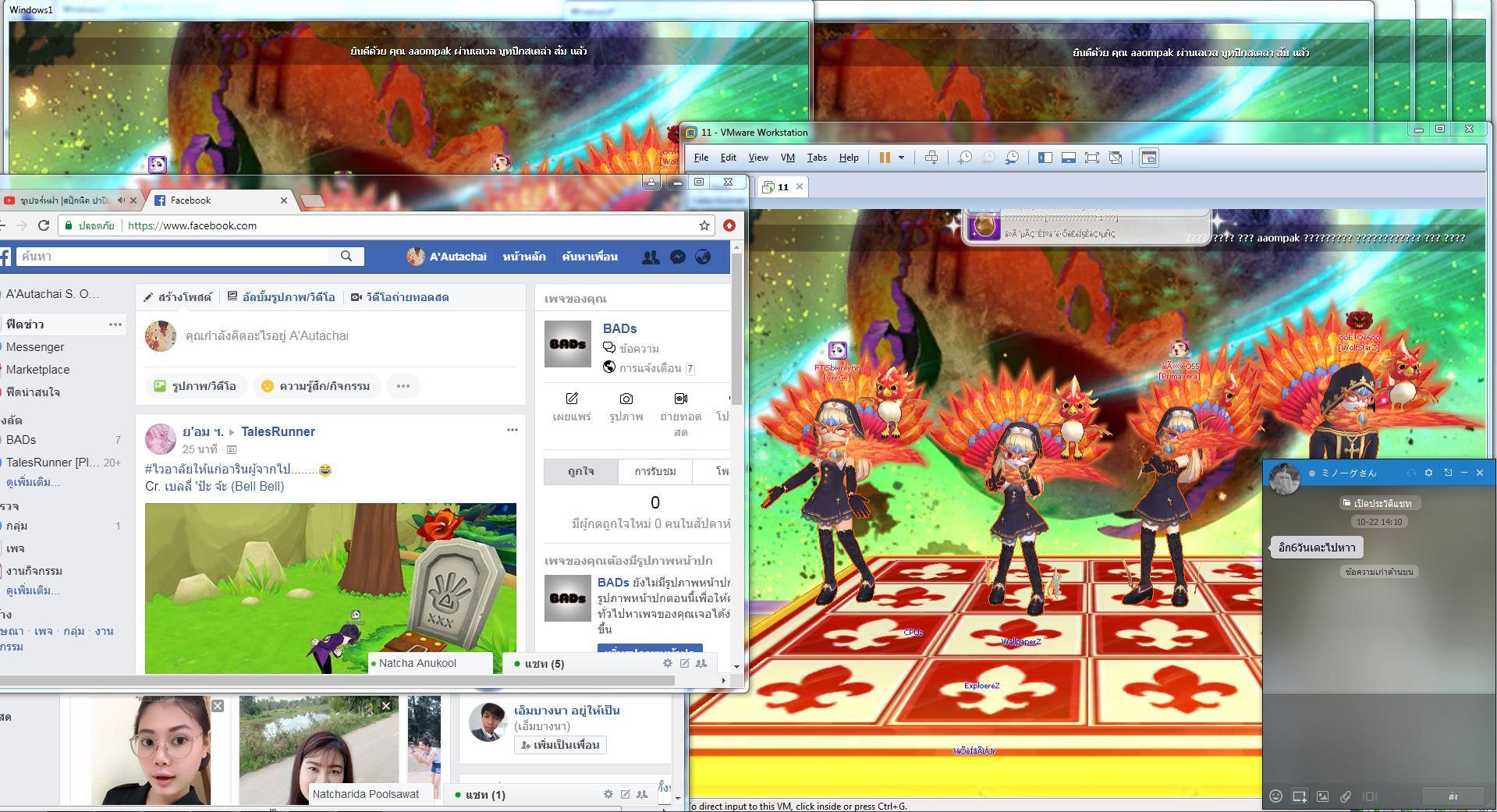Select the VM tab labeled 11
1497x812 pixels.
click(781, 187)
